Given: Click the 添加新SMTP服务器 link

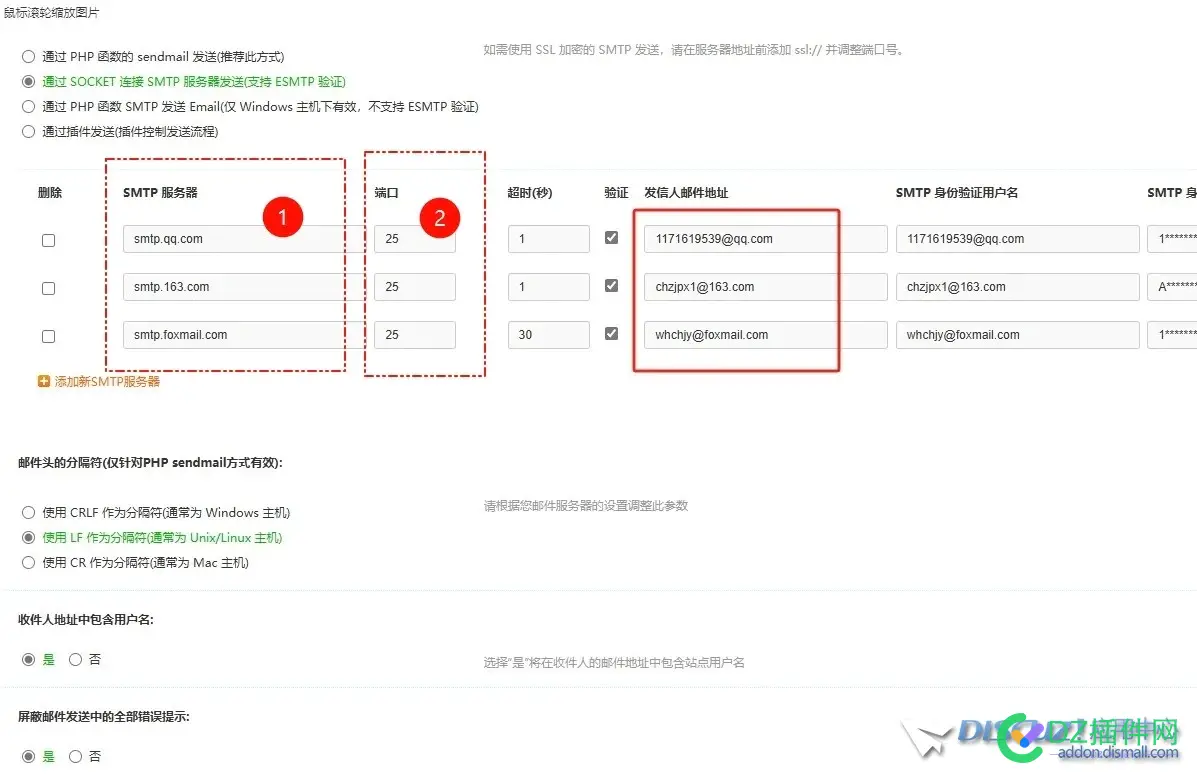Looking at the screenshot, I should pos(104,381).
